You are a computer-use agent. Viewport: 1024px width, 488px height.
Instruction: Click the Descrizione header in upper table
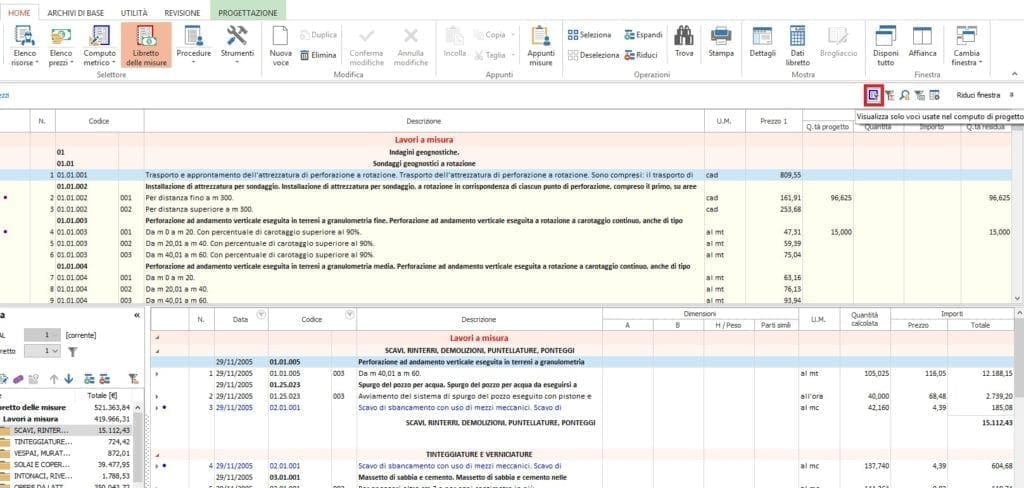pos(424,121)
